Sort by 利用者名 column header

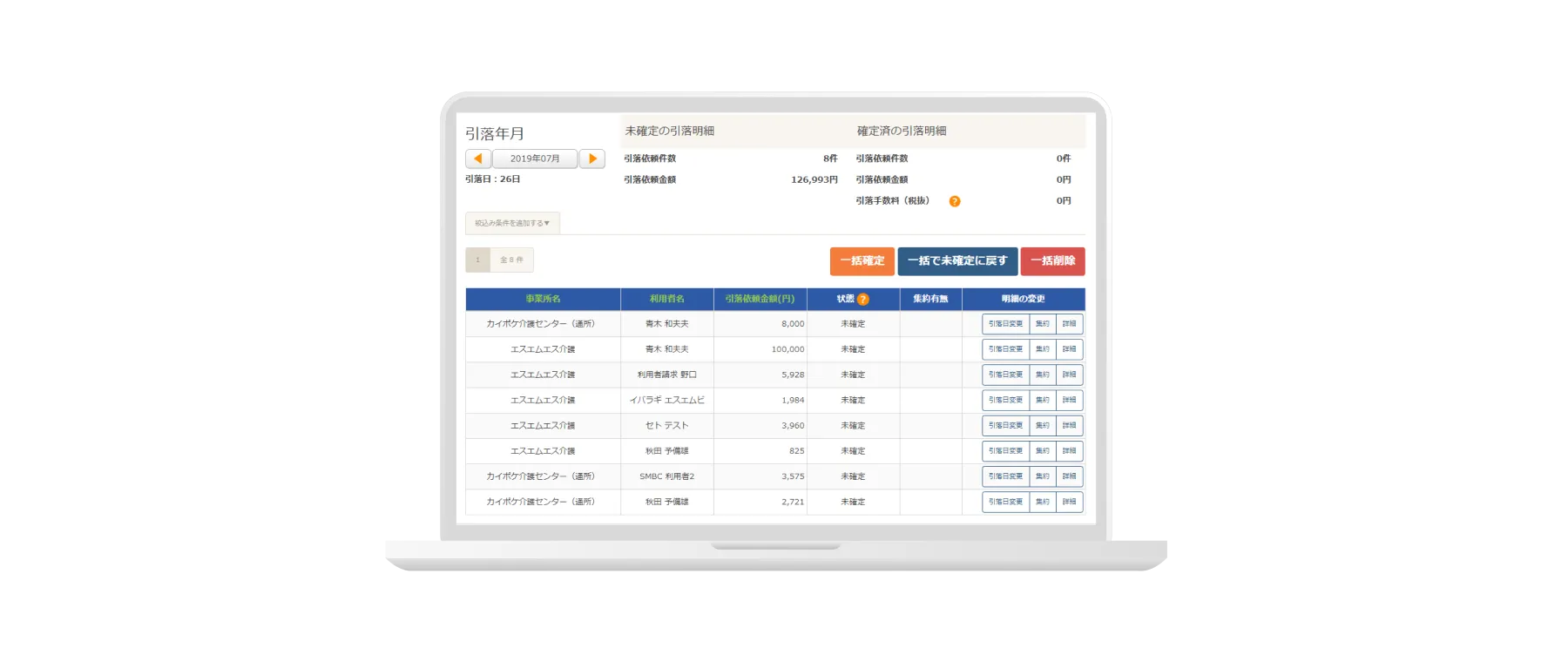coord(666,299)
